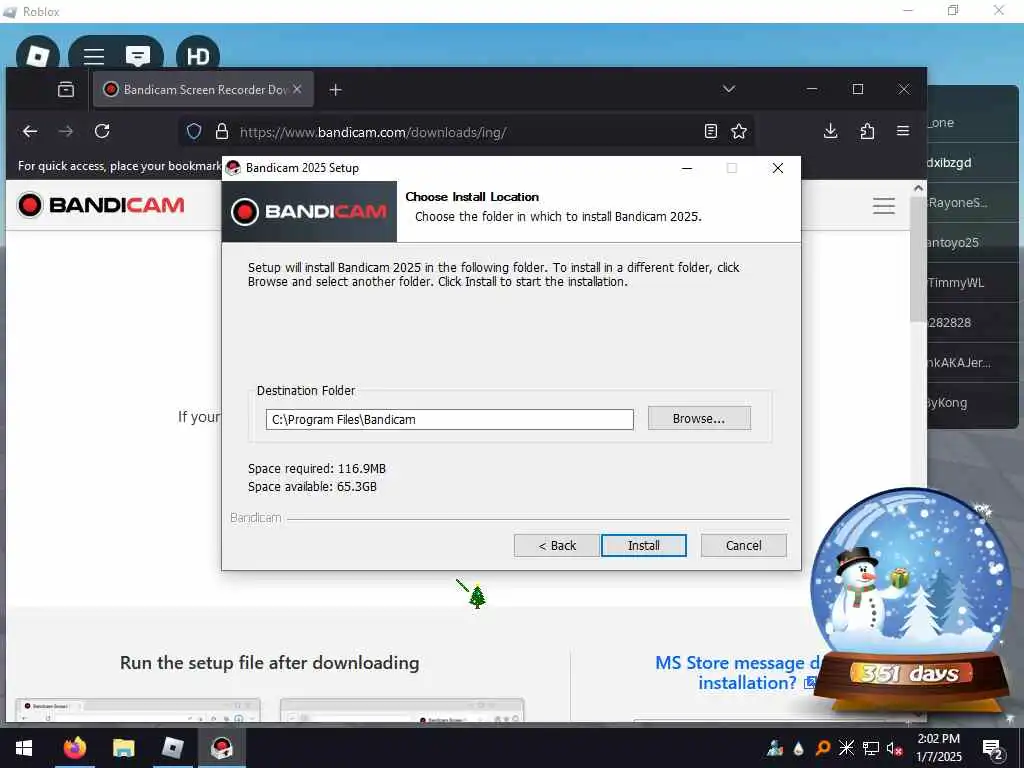The width and height of the screenshot is (1024, 768).
Task: Click the Bandicam setup taskbar icon
Action: (x=222, y=748)
